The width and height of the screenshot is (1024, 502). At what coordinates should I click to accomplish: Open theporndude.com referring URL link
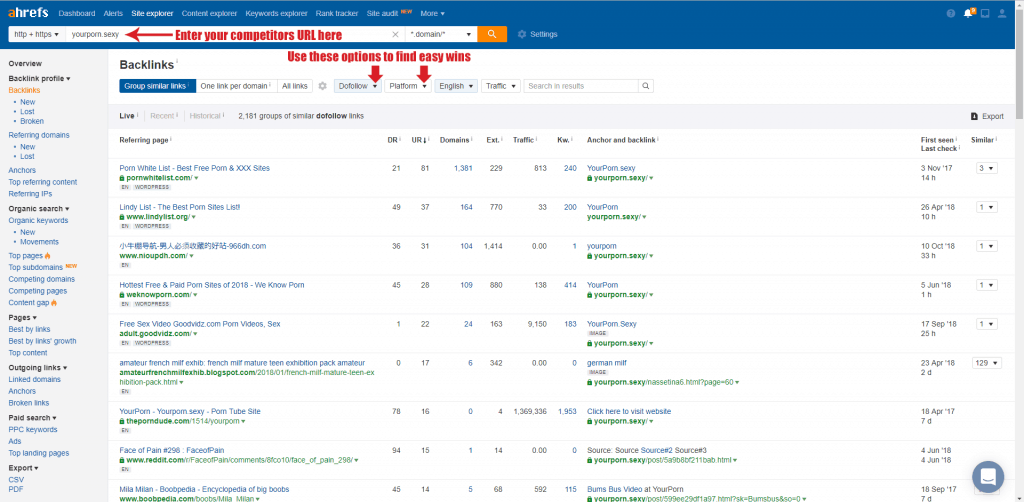tap(184, 422)
